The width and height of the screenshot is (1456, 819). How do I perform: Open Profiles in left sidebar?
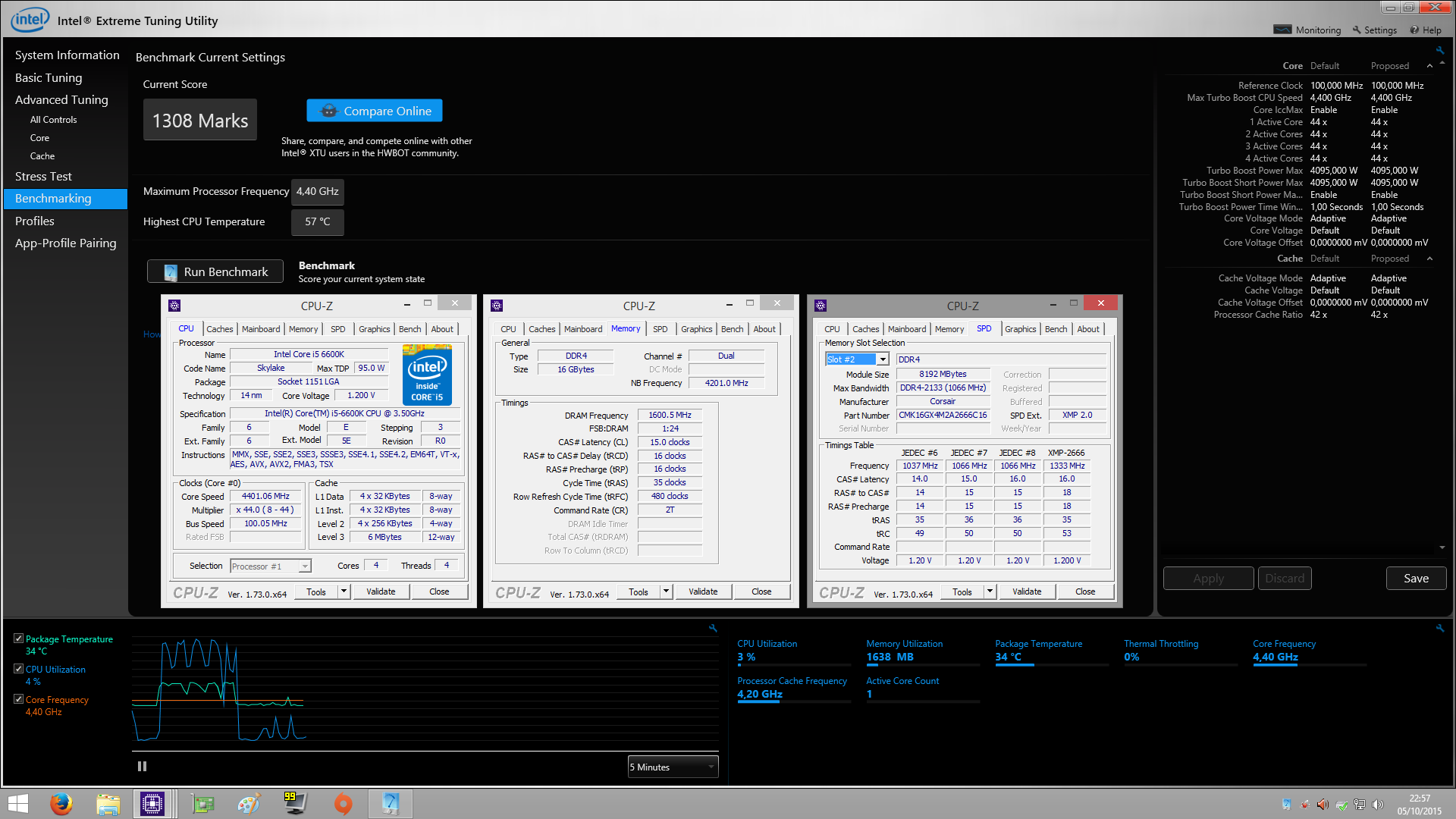[35, 221]
